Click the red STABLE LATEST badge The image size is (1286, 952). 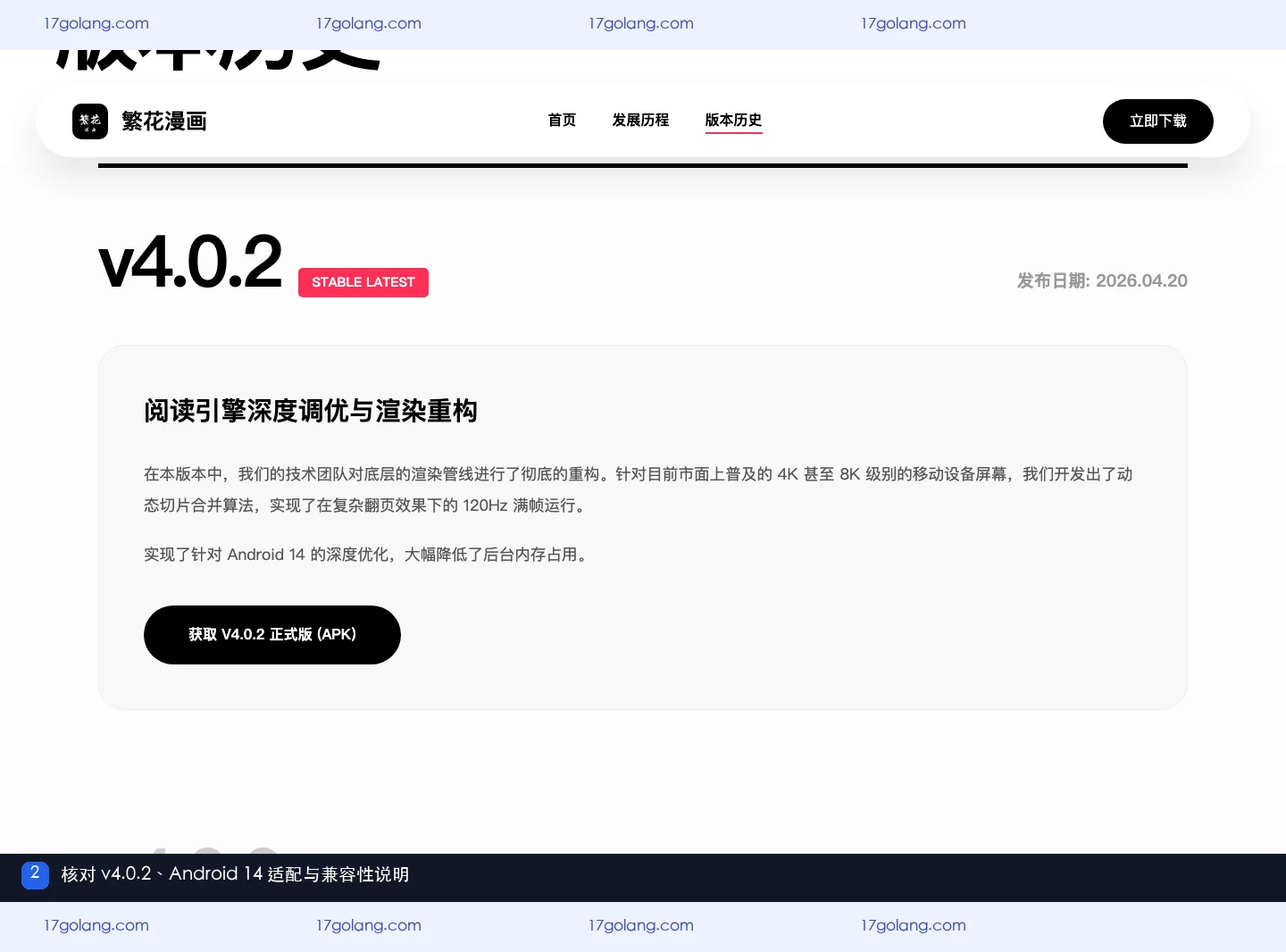tap(363, 282)
